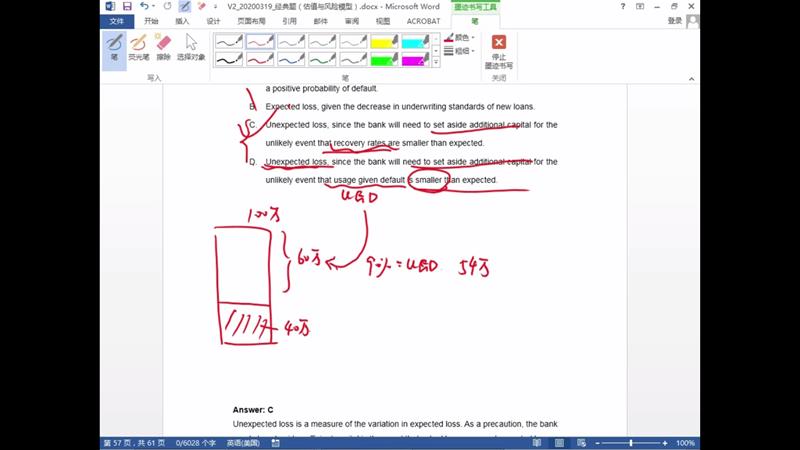This screenshot has width=800, height=450.
Task: Select fourth pen style in top row of gallery
Action: click(x=322, y=41)
